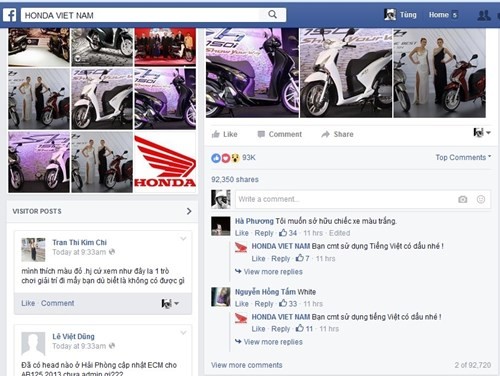Go to Home in top bar
This screenshot has width=500, height=376.
(x=438, y=15)
